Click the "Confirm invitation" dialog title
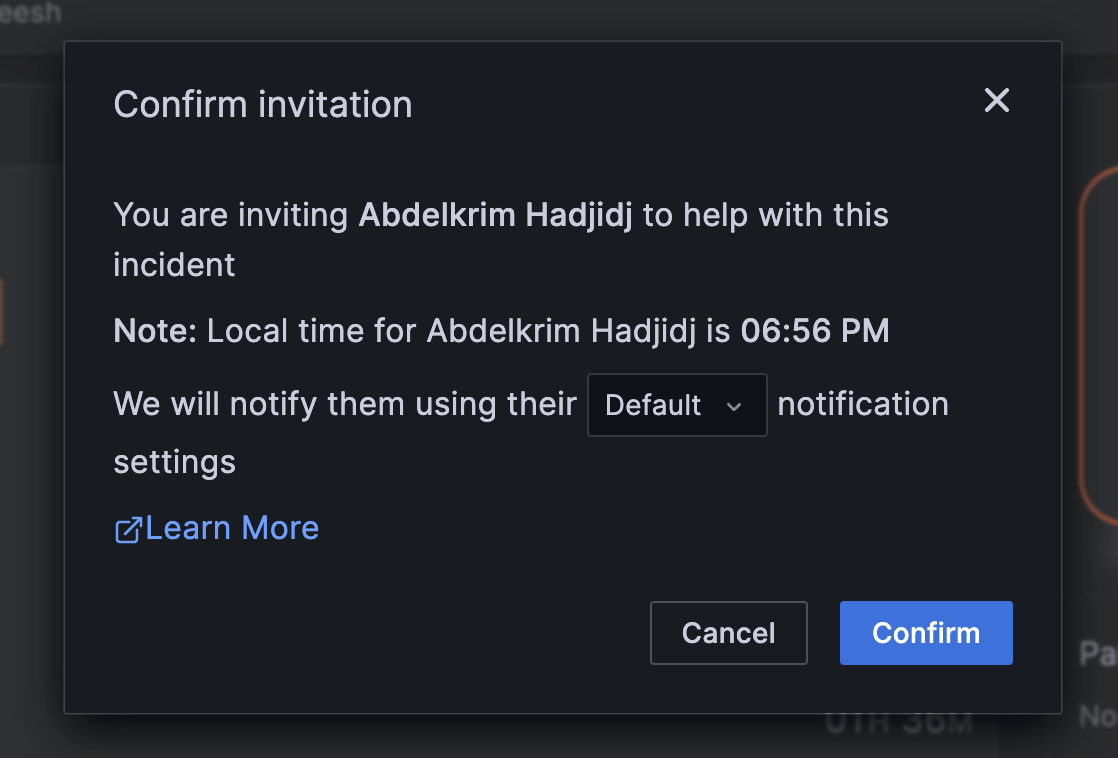Viewport: 1118px width, 758px height. [263, 105]
